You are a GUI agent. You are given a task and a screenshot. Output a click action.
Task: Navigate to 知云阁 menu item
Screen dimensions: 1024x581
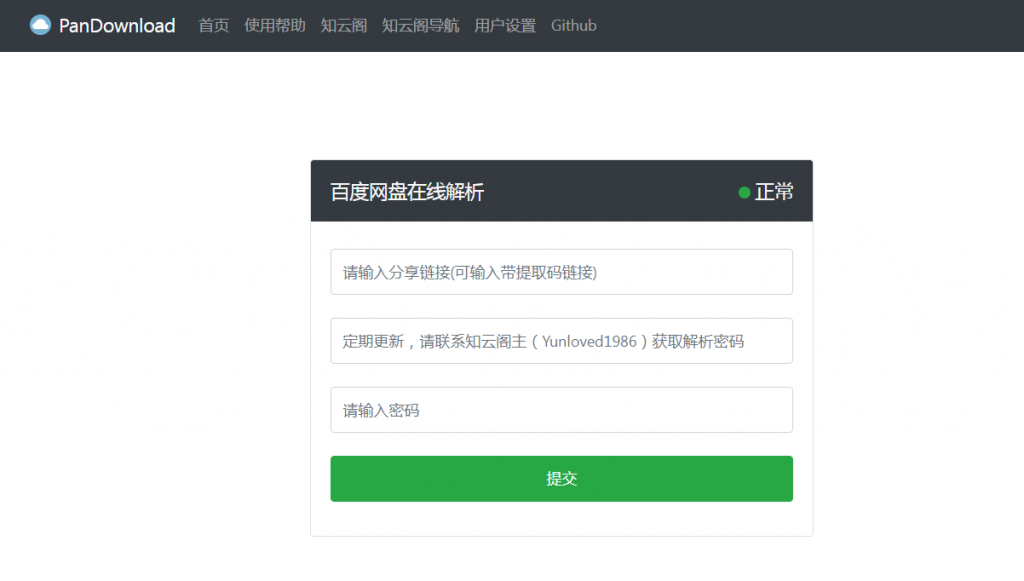(x=343, y=26)
